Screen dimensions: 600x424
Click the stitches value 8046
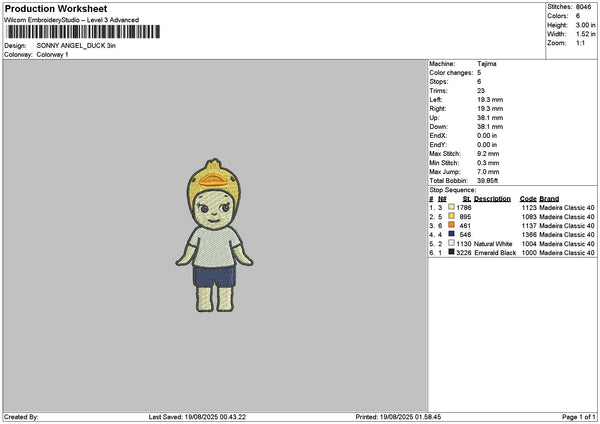point(584,7)
